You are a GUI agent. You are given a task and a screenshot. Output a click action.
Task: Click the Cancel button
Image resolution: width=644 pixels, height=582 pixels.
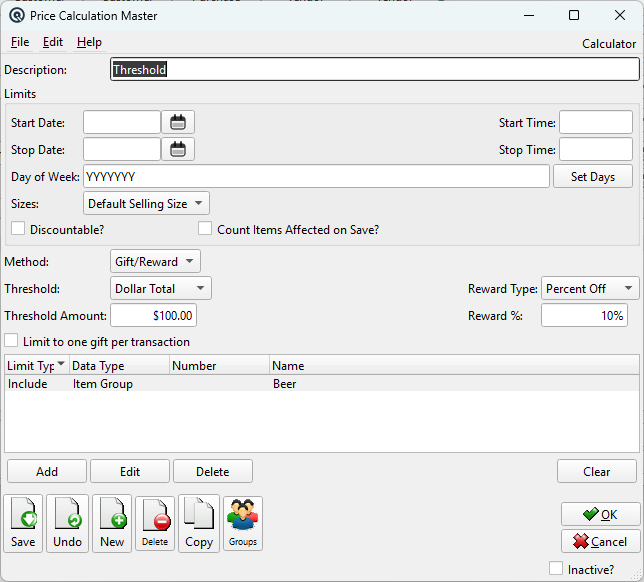(x=600, y=541)
